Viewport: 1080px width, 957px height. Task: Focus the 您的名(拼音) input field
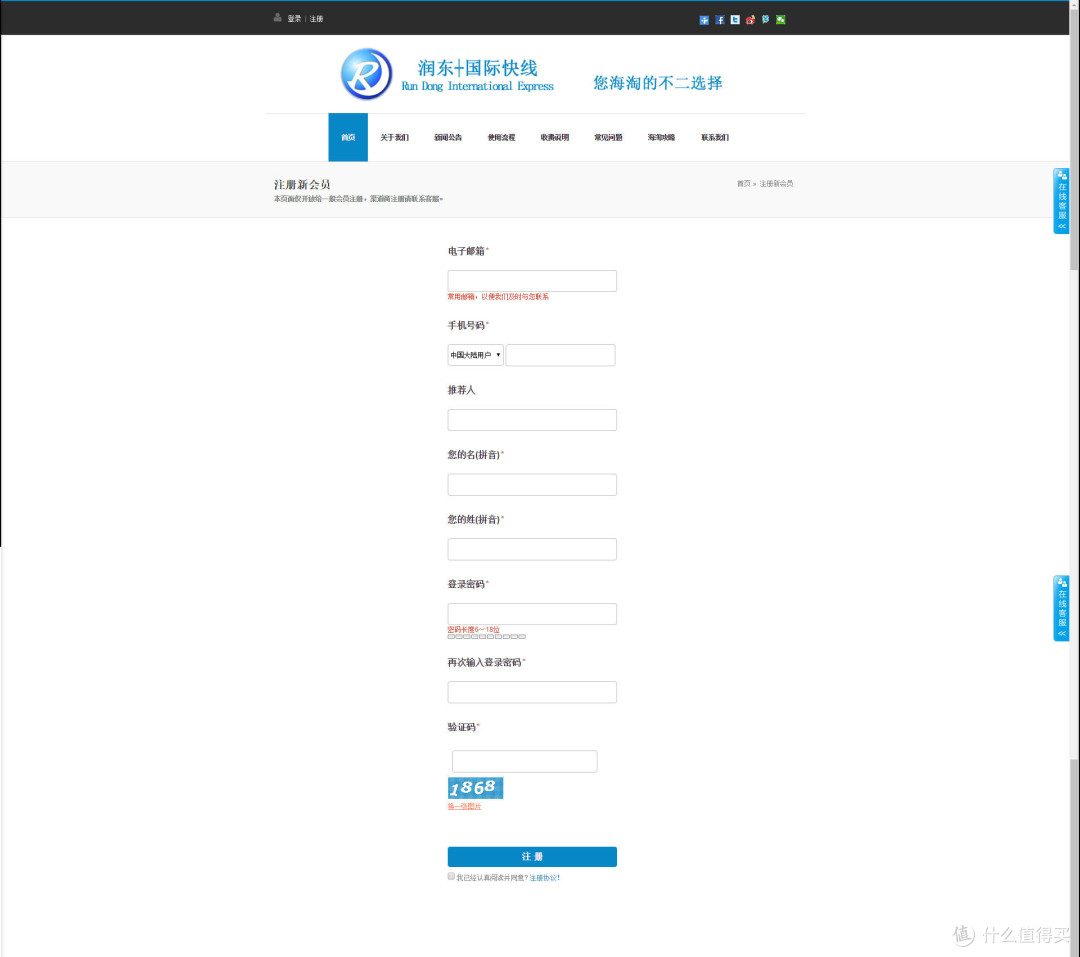point(532,484)
